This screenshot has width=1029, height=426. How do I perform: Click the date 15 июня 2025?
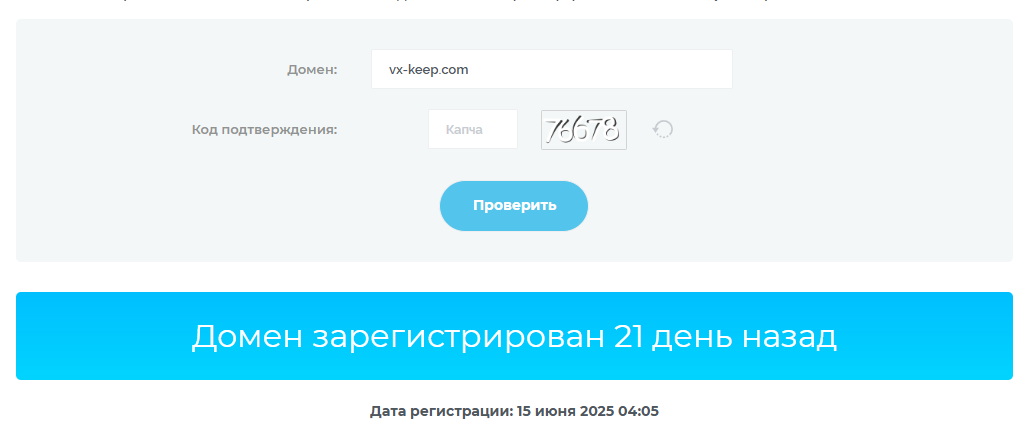[x=568, y=411]
